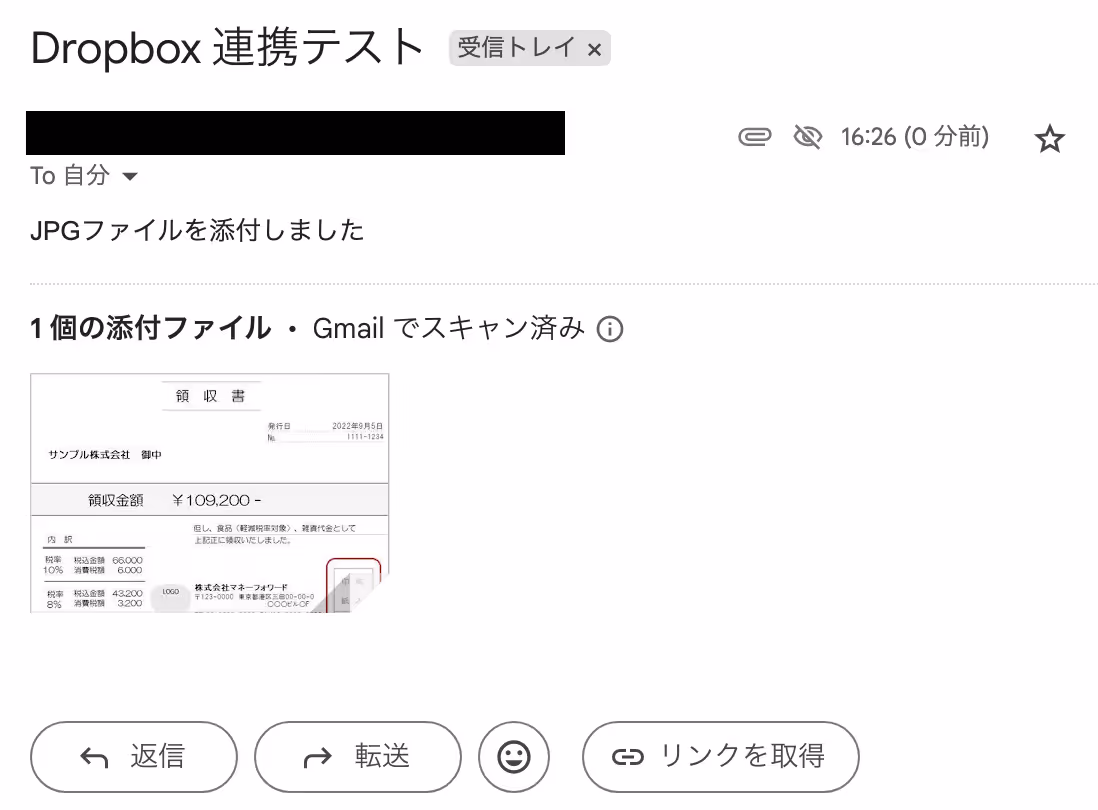This screenshot has width=1098, height=810.
Task: Click the リンクを取得 button
Action: 721,757
